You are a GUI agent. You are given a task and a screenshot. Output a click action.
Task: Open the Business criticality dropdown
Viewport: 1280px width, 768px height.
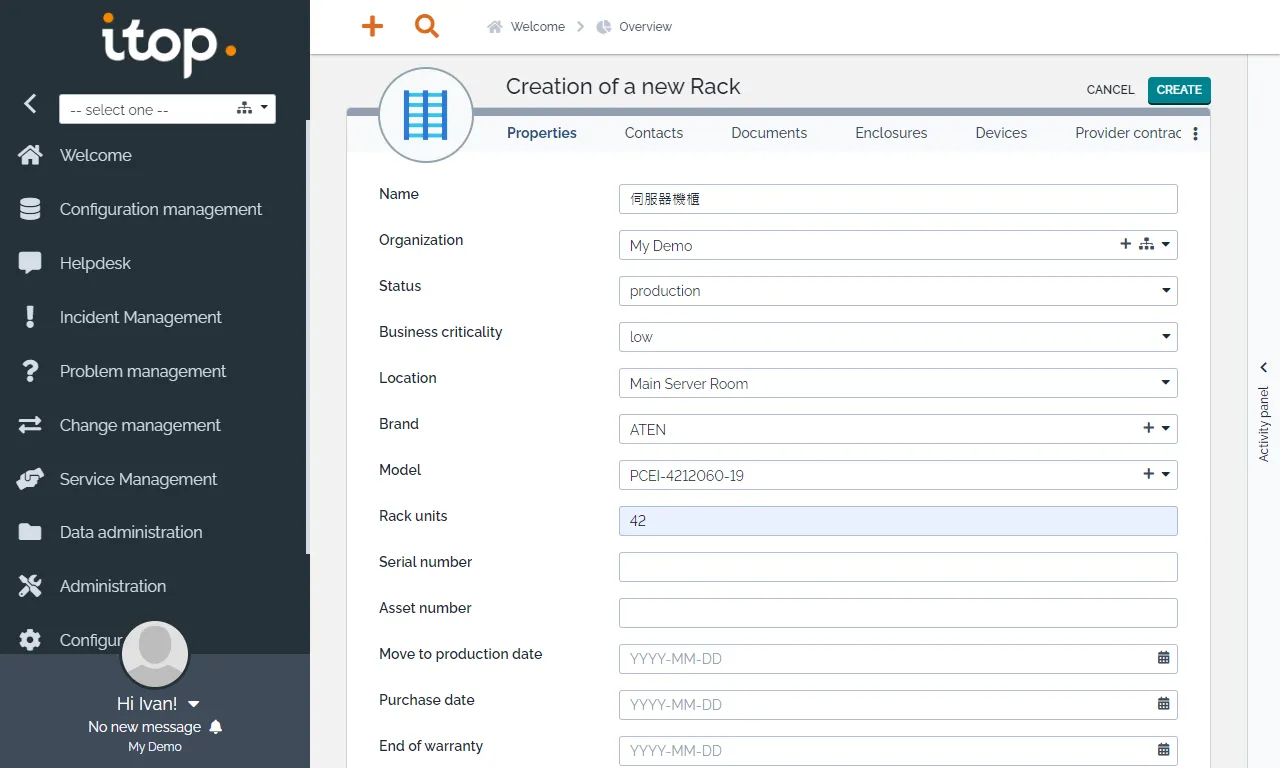[898, 337]
